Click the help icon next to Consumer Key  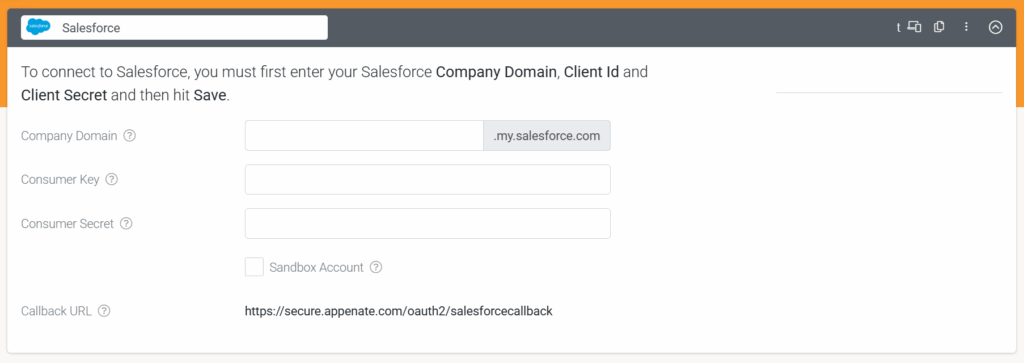coord(112,180)
